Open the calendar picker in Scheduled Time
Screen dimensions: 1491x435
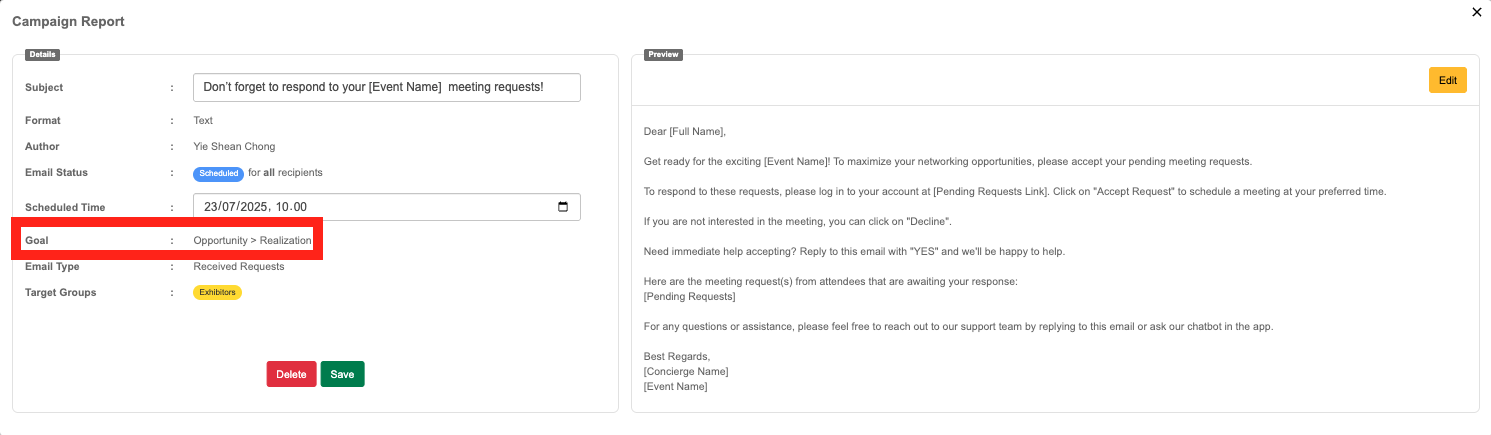coord(563,207)
